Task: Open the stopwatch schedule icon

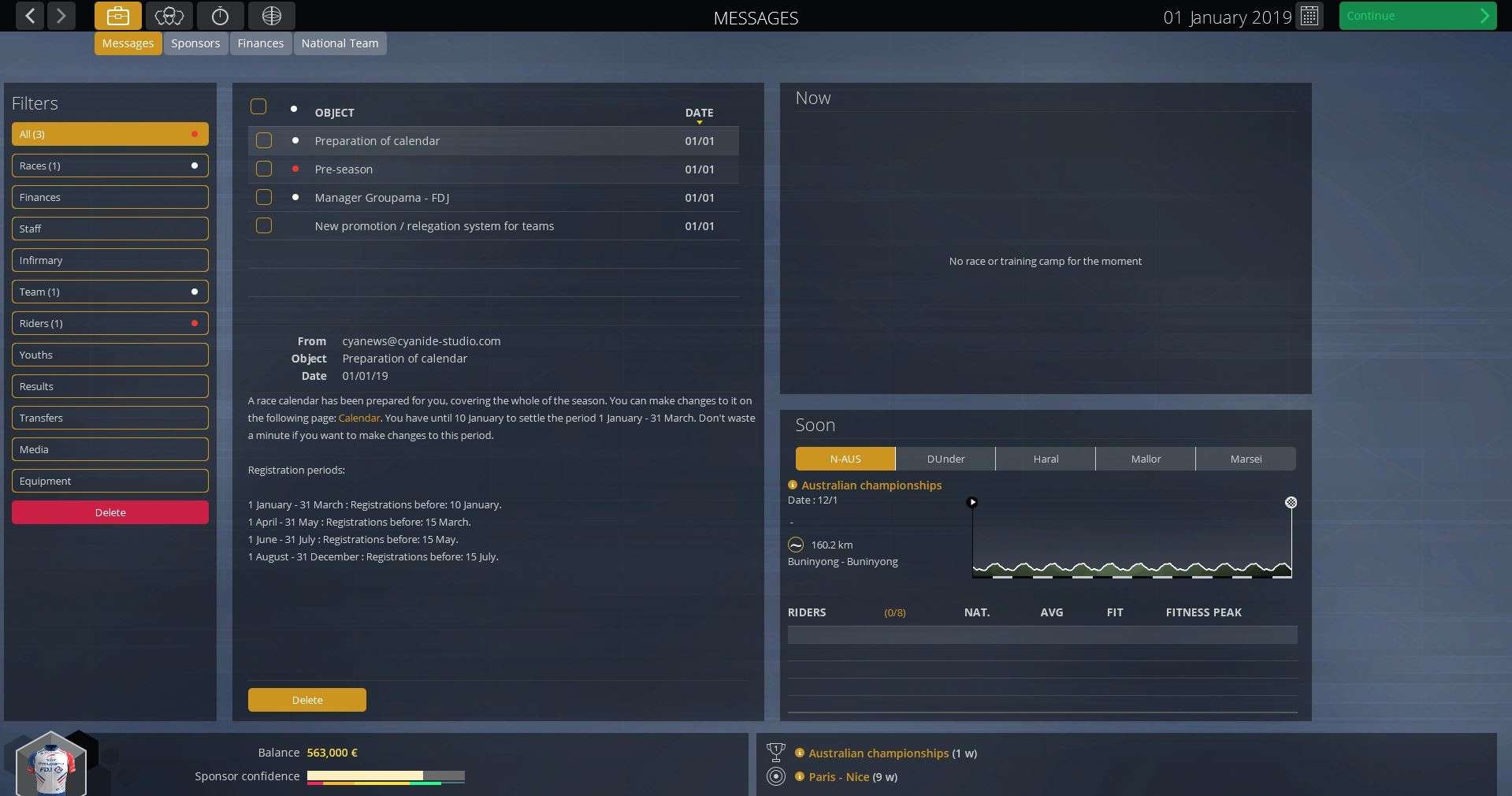Action: pyautogui.click(x=219, y=16)
